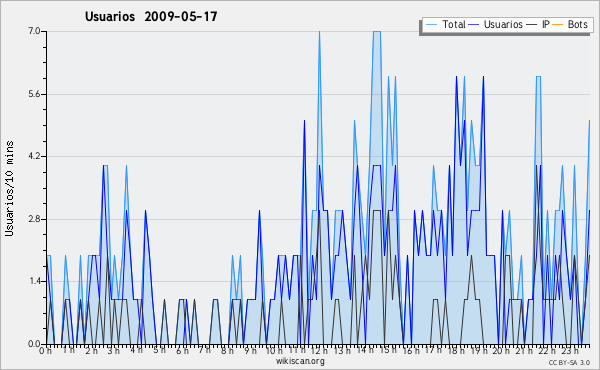Click the '12 h' x-axis label
The width and height of the screenshot is (600, 370).
pyautogui.click(x=319, y=351)
